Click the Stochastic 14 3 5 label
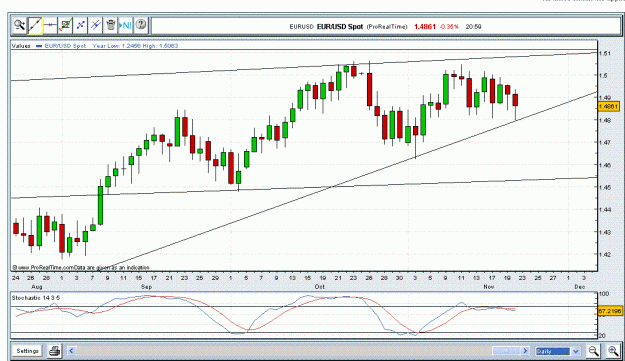Viewport: 625px width, 361px height. 36,298
